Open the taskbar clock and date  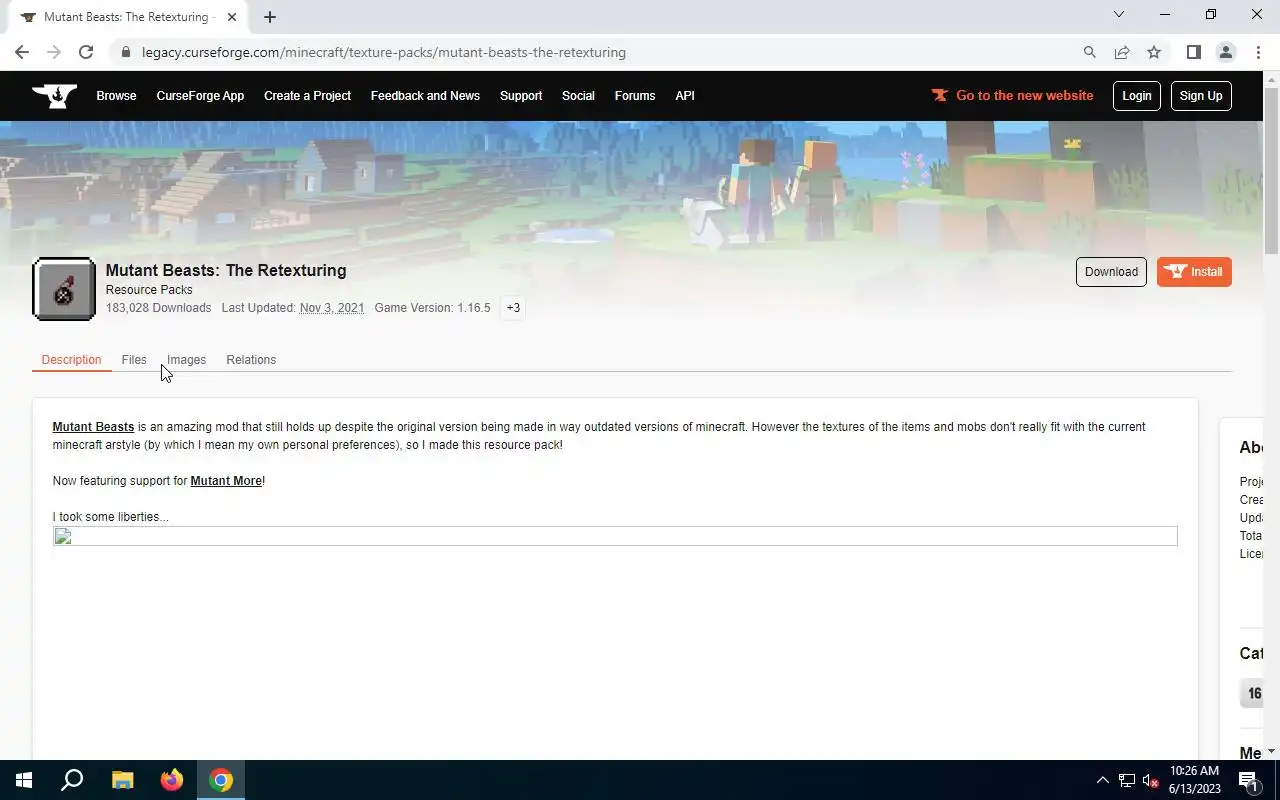point(1195,780)
